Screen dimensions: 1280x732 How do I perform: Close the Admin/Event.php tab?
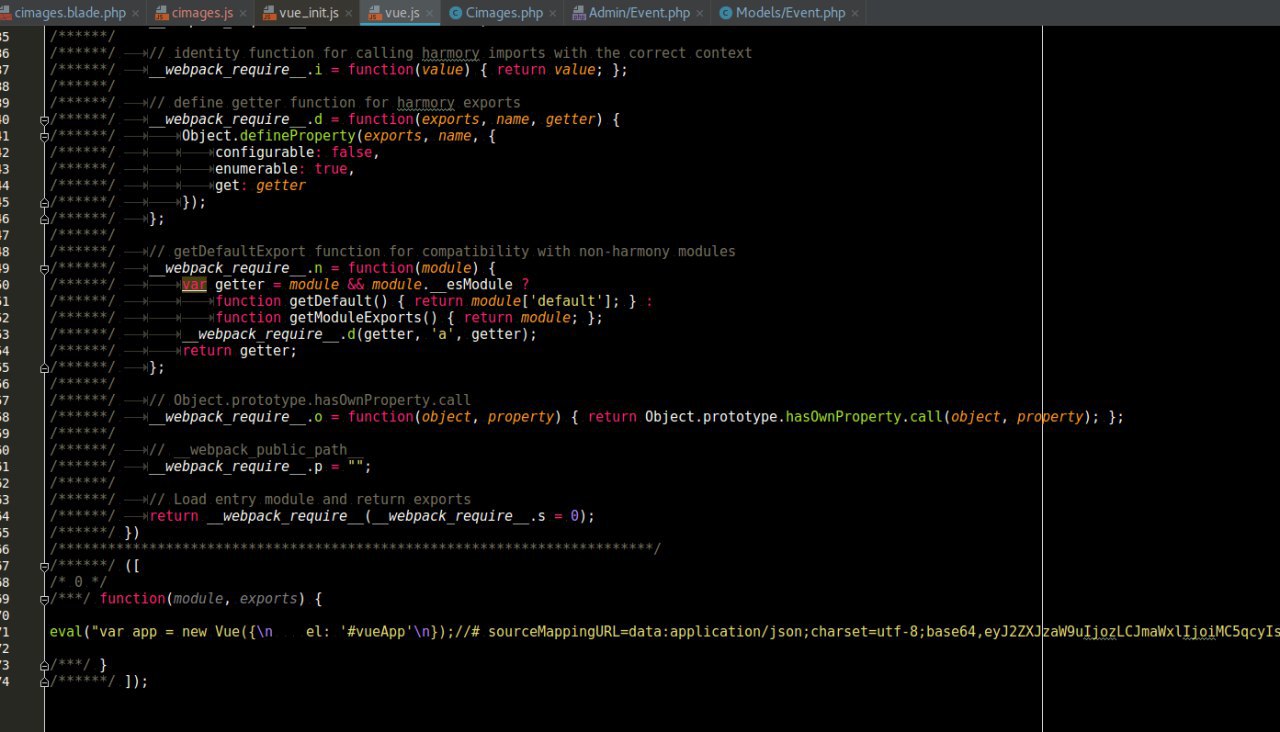(700, 14)
